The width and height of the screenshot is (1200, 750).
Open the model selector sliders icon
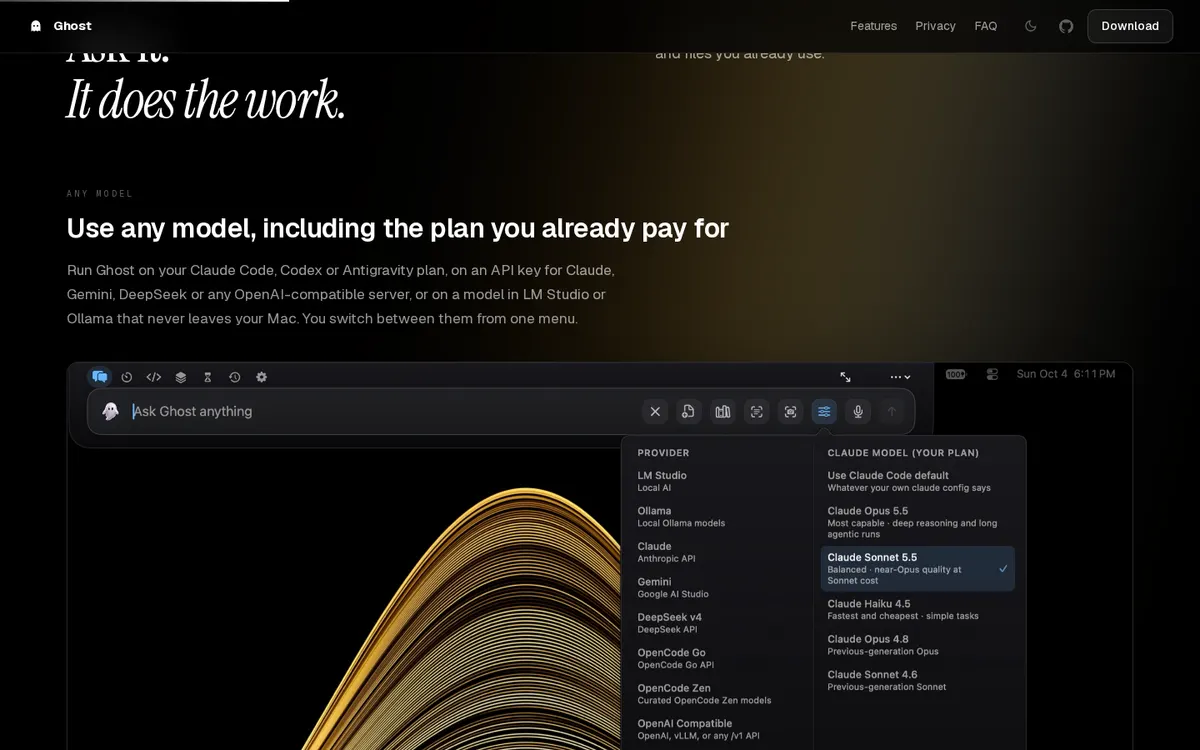tap(824, 411)
